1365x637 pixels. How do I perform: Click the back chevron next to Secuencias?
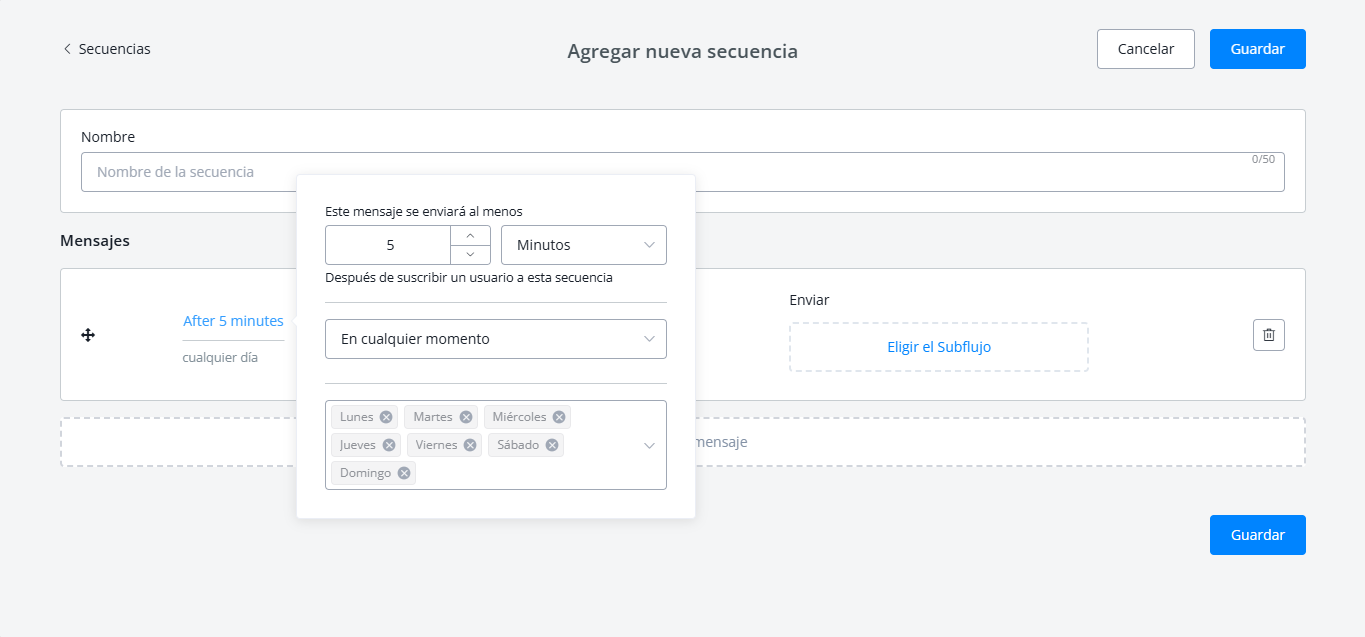[66, 48]
